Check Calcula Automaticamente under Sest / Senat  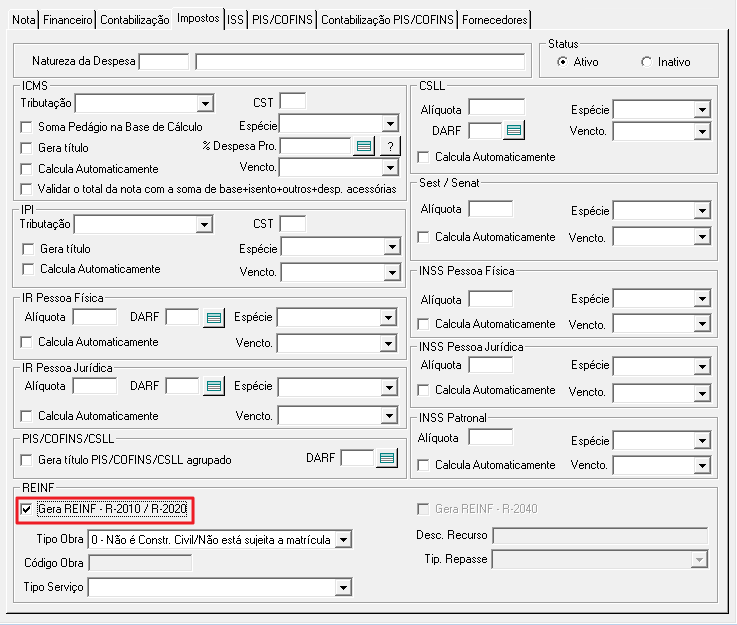[423, 237]
